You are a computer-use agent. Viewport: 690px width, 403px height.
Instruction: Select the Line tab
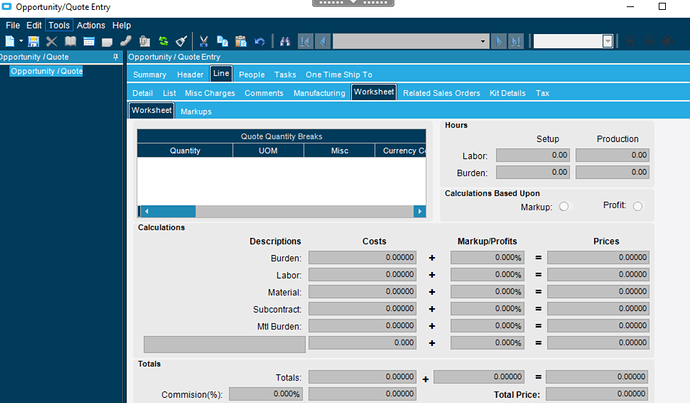(x=221, y=73)
